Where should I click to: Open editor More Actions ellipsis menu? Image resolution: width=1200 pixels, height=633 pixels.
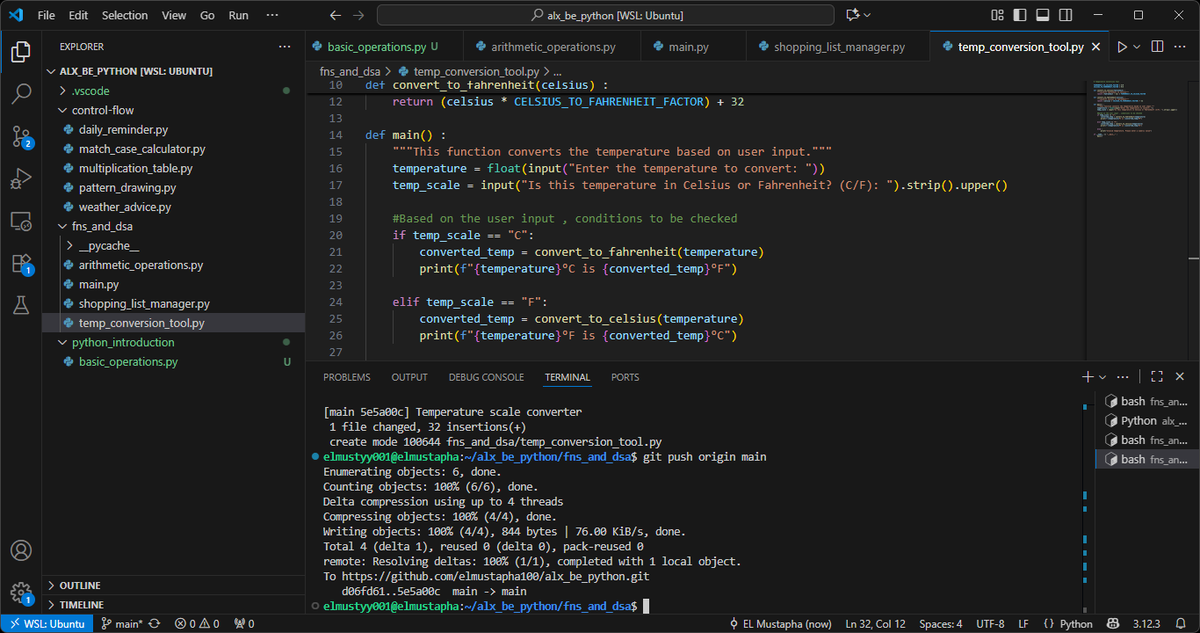tap(1181, 47)
